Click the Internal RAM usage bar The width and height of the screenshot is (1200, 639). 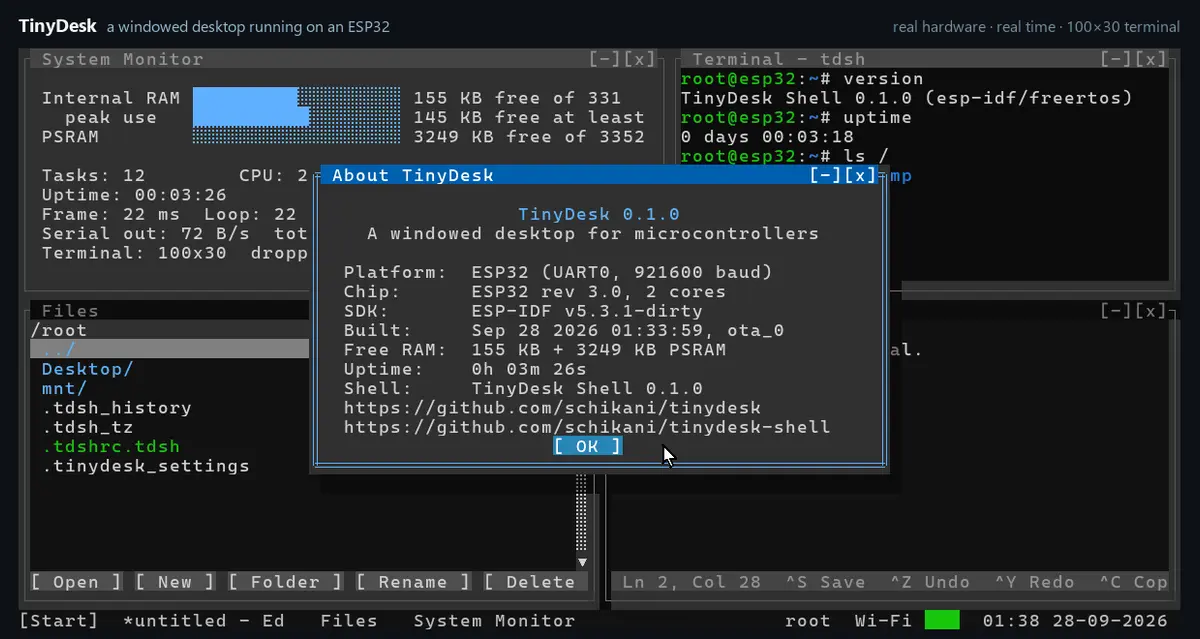(297, 98)
